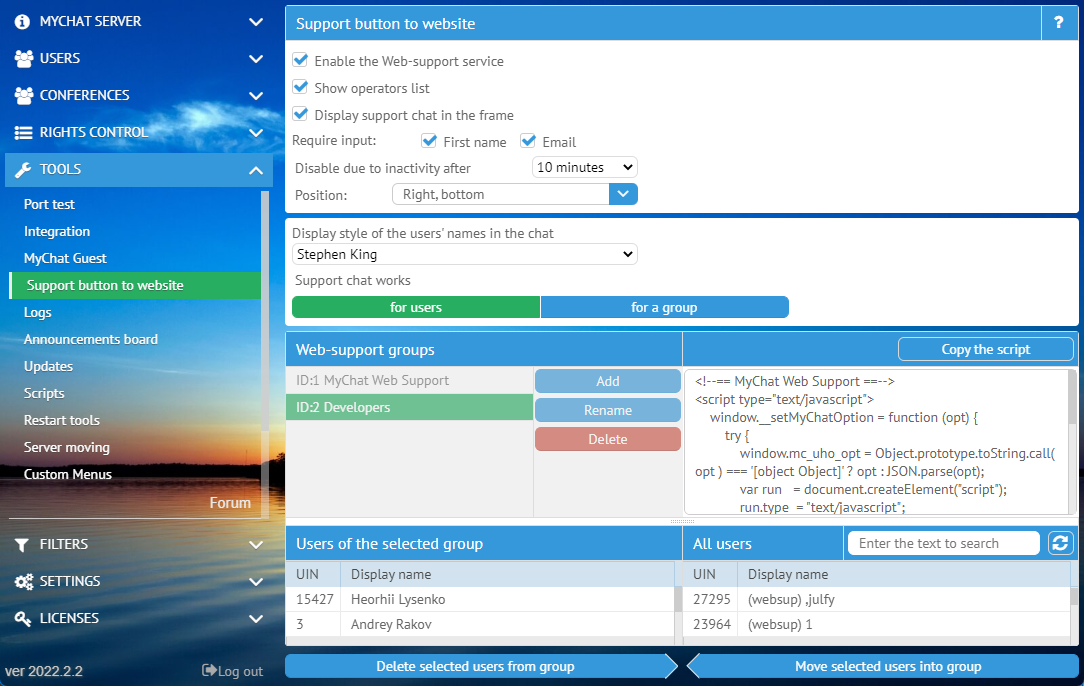This screenshot has height=686, width=1084.
Task: Click the Log out door icon
Action: [209, 670]
